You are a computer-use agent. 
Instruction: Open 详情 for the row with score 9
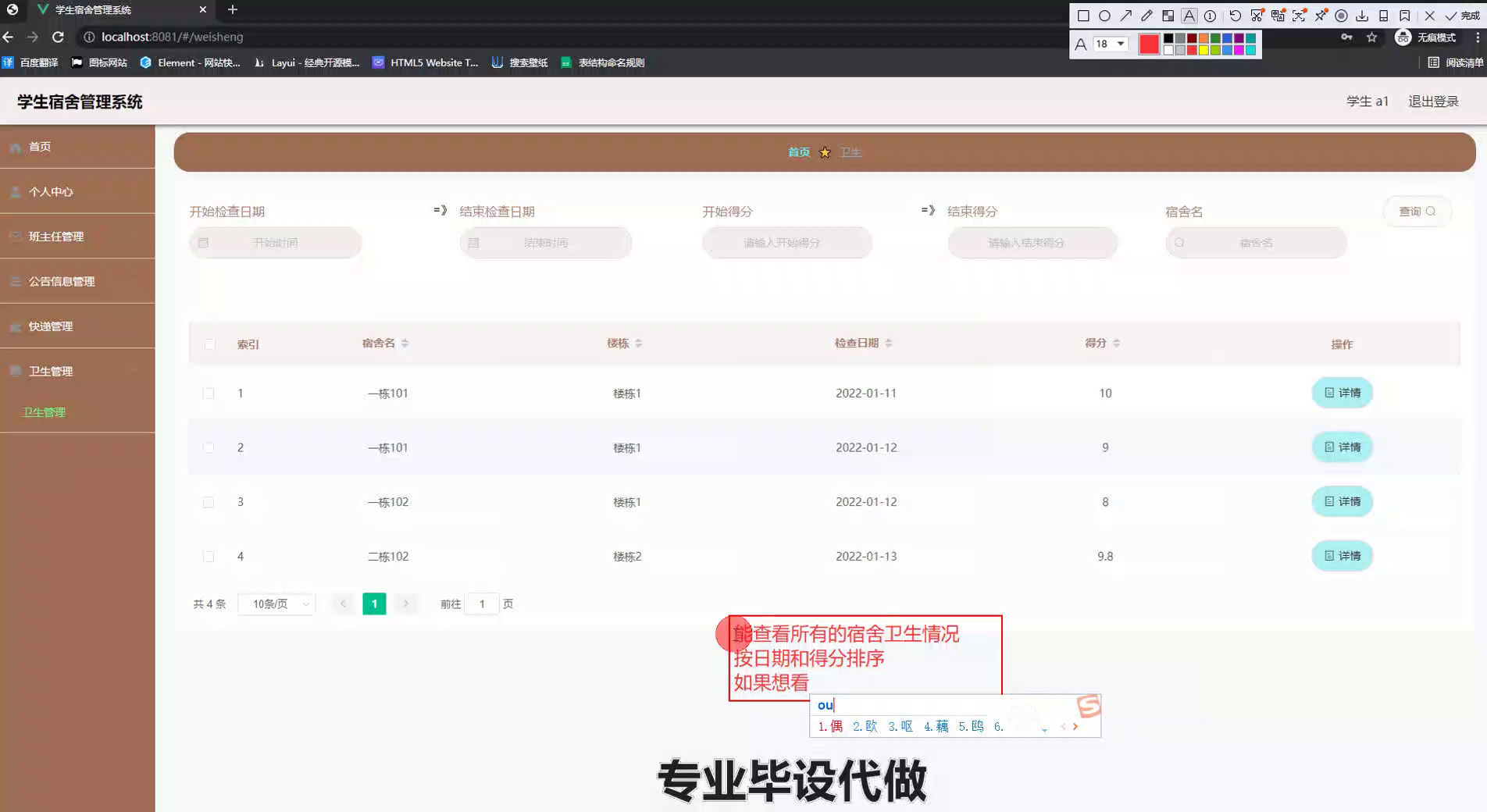pyautogui.click(x=1342, y=447)
